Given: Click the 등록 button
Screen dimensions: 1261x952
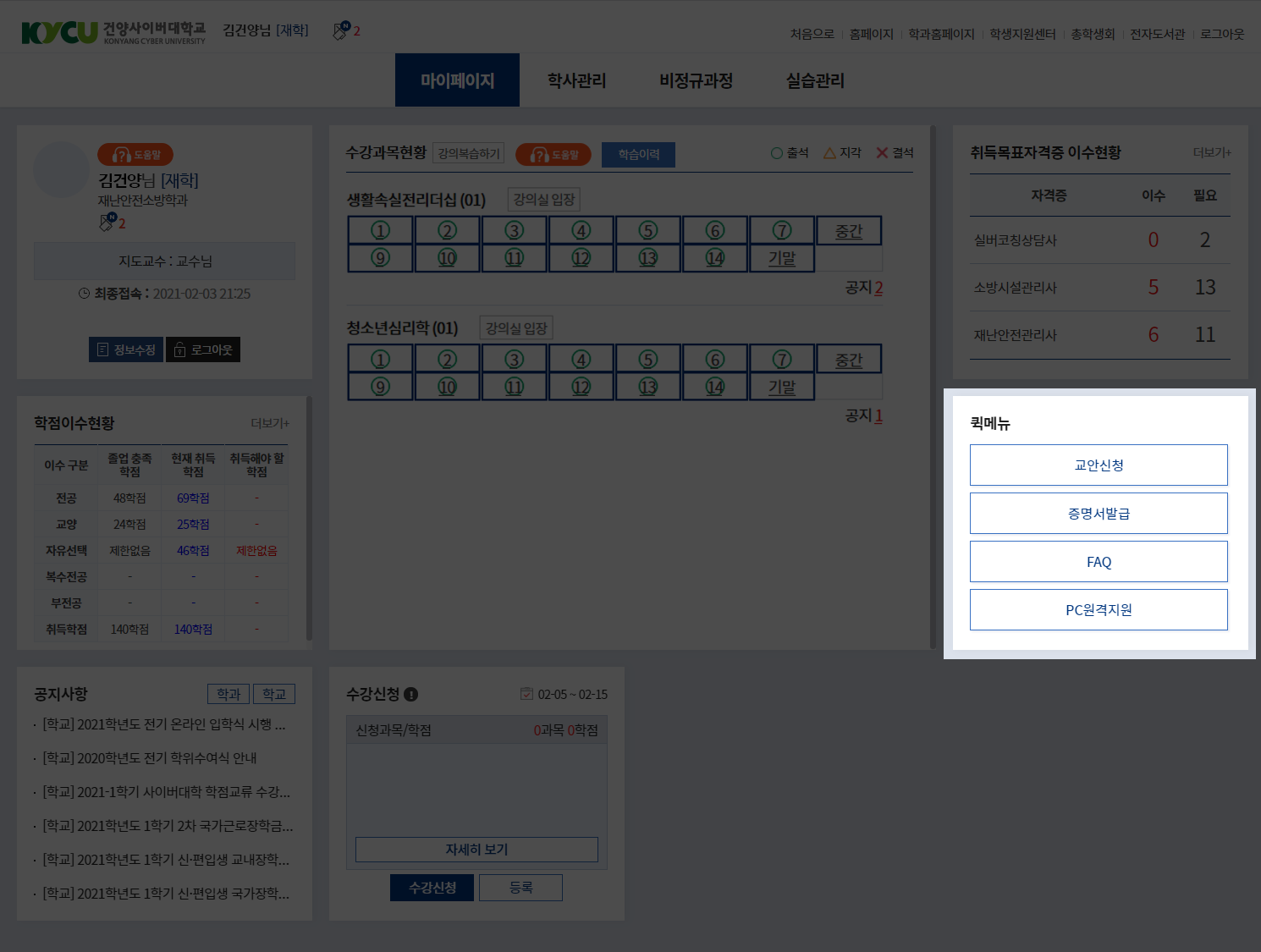Looking at the screenshot, I should point(520,888).
